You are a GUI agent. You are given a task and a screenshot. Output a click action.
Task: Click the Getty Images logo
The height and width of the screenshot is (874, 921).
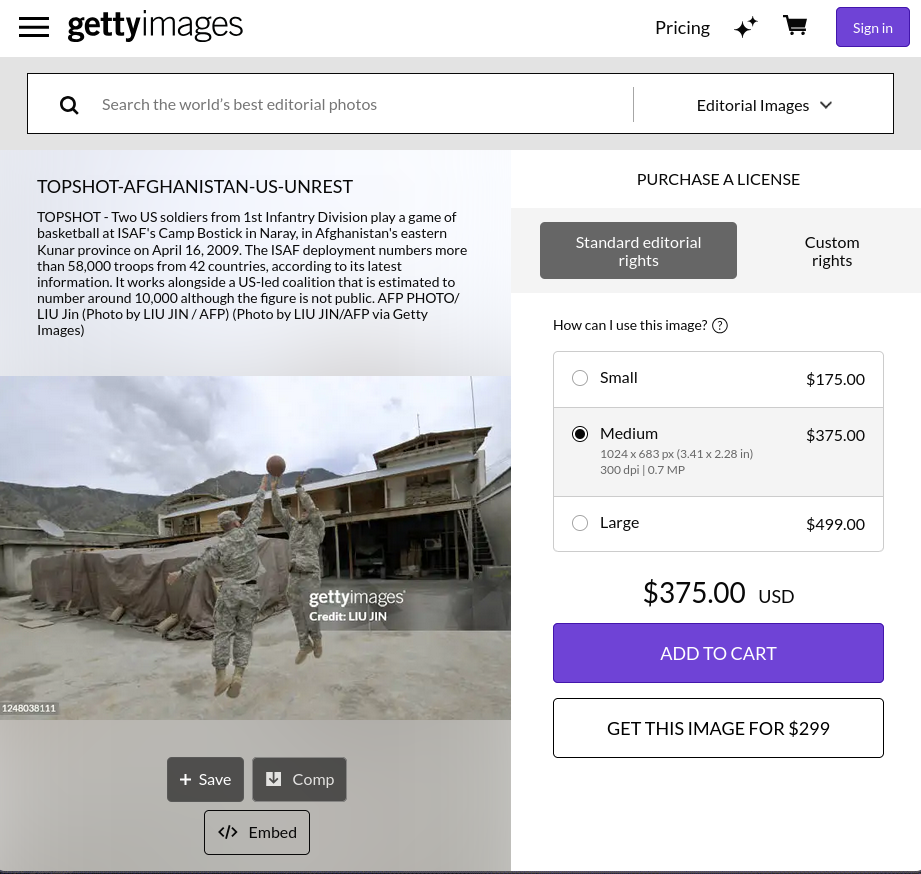pos(155,26)
